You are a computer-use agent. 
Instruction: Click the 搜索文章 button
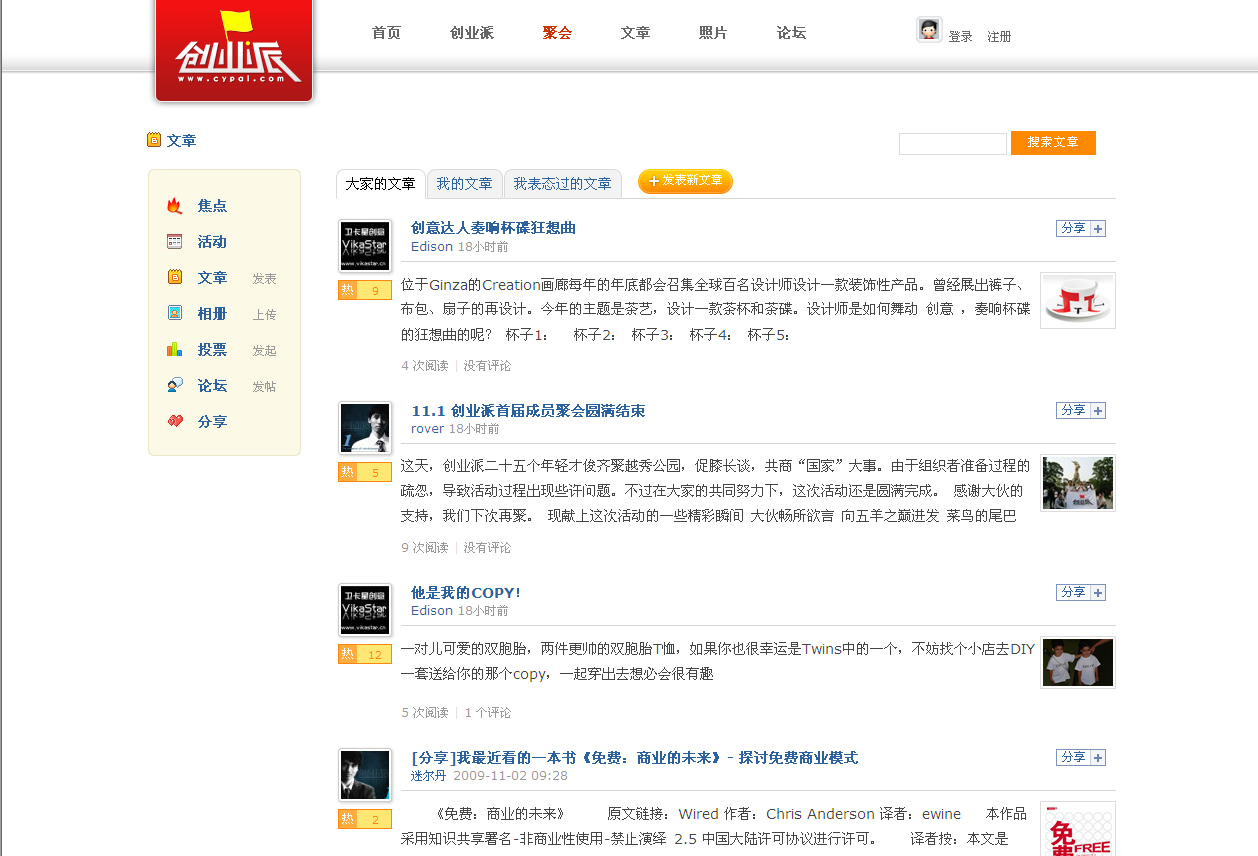pos(1053,143)
